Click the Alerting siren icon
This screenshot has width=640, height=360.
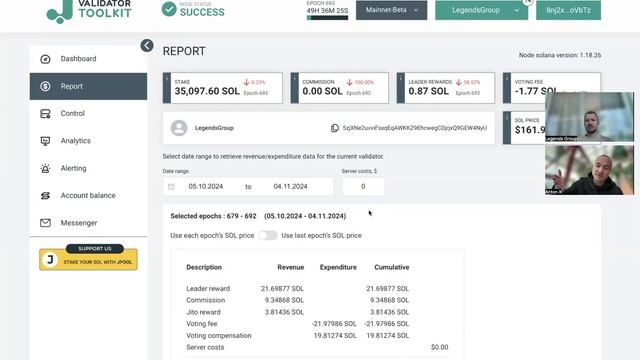point(45,168)
